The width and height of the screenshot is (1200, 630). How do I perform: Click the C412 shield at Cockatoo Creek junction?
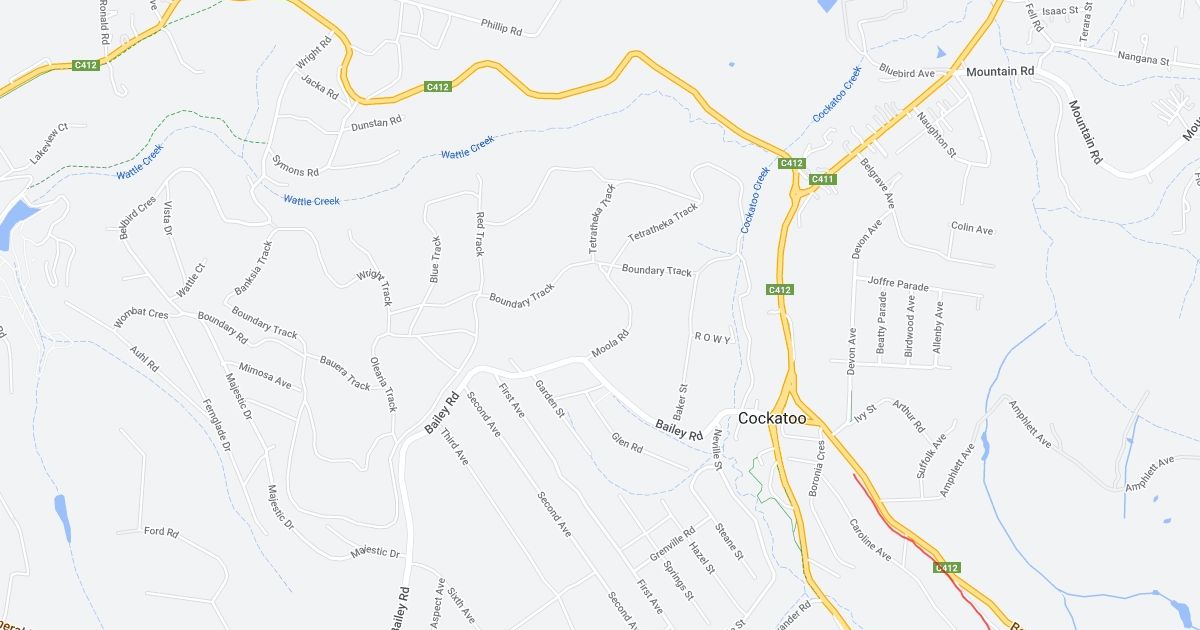click(791, 163)
